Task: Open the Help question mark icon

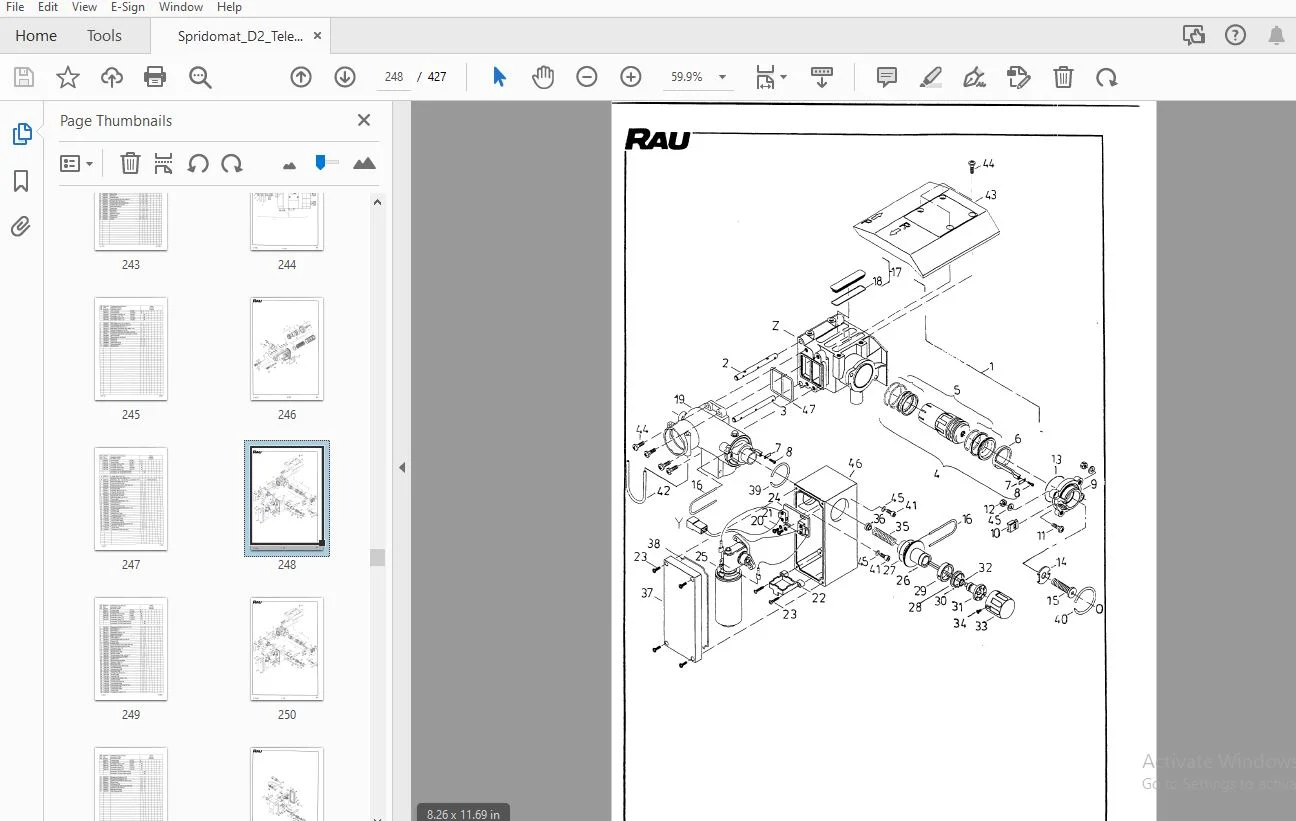Action: click(1235, 35)
